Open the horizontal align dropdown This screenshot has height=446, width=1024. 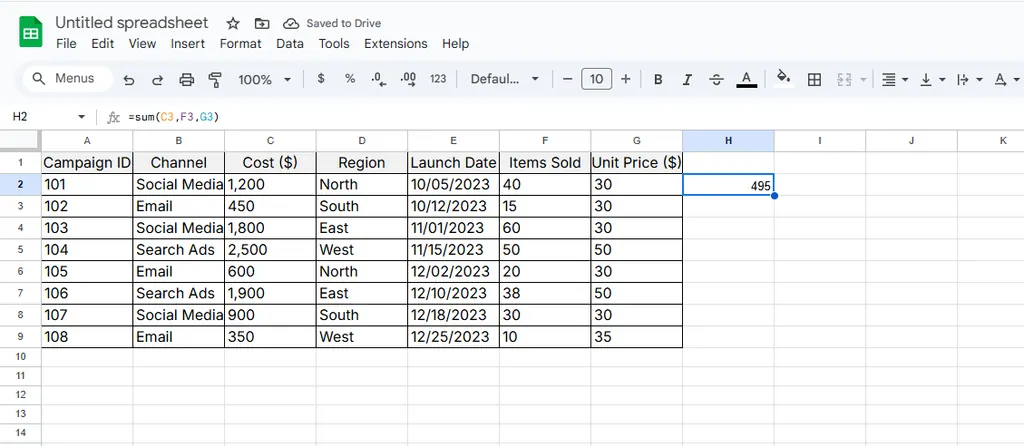pos(890,79)
